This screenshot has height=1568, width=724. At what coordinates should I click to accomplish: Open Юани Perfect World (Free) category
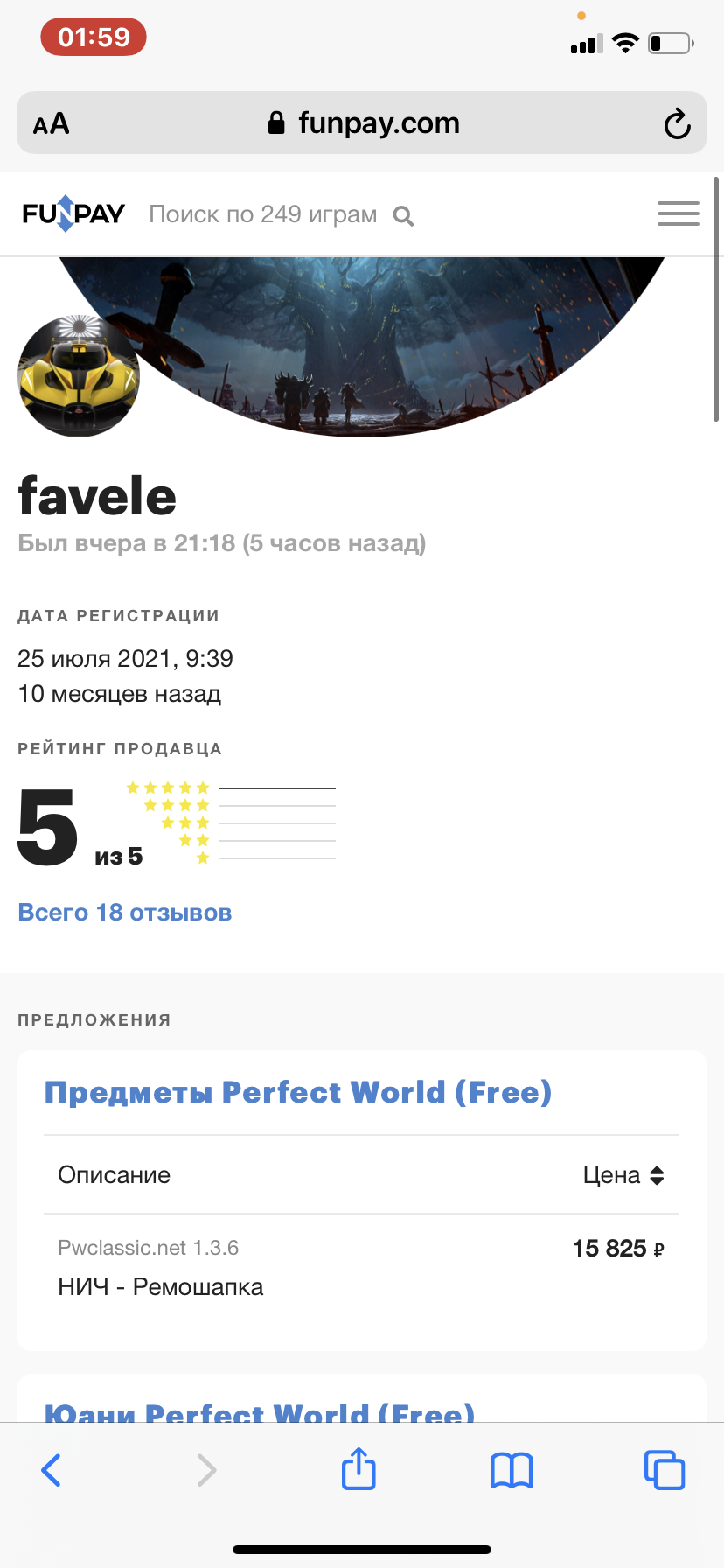[260, 1410]
